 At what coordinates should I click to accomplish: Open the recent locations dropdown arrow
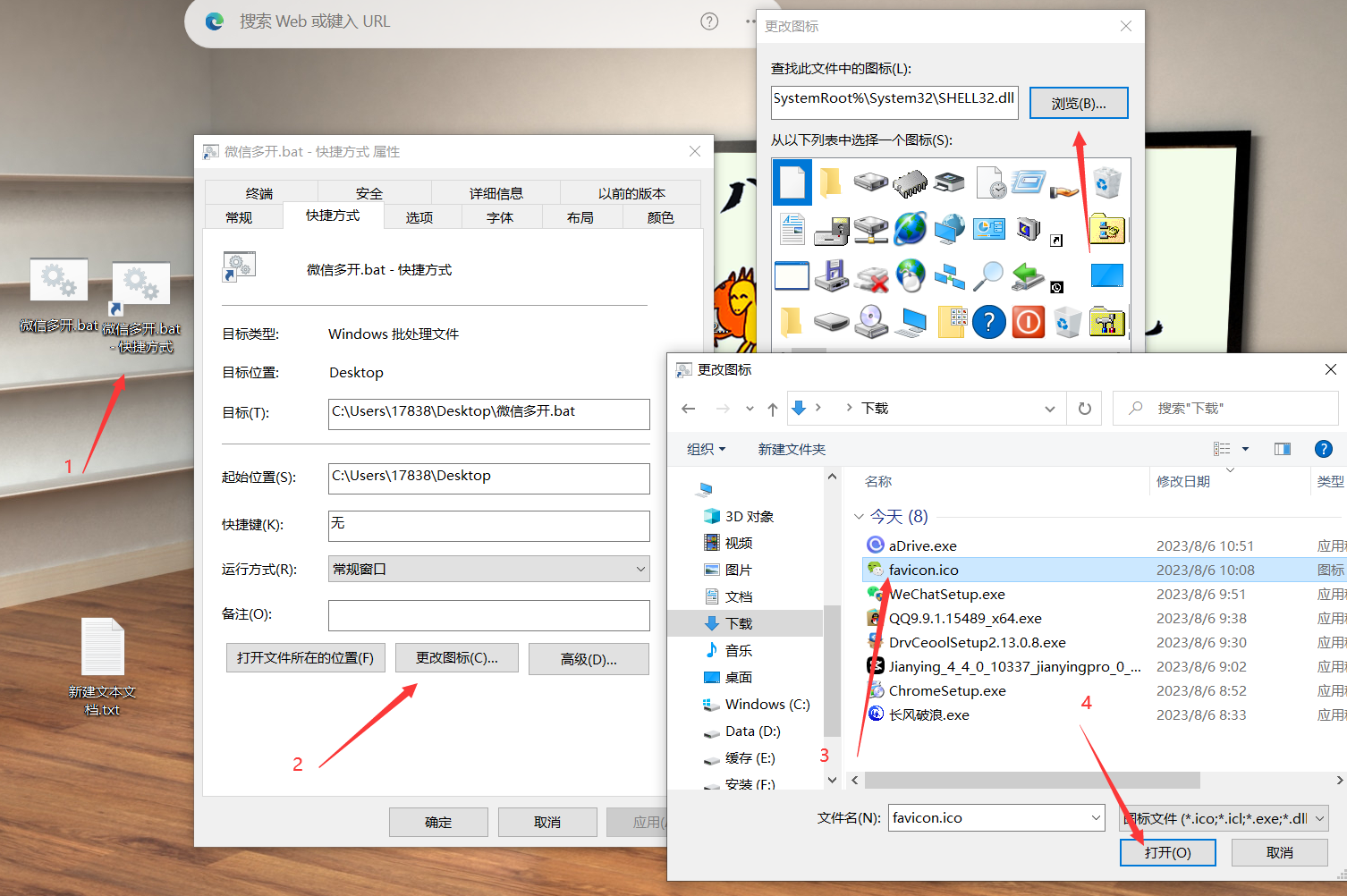(750, 409)
